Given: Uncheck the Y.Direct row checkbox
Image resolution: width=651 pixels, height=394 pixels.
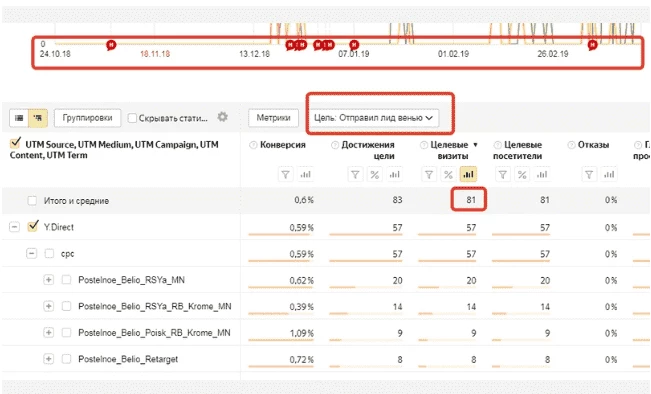Looking at the screenshot, I should coord(33,226).
